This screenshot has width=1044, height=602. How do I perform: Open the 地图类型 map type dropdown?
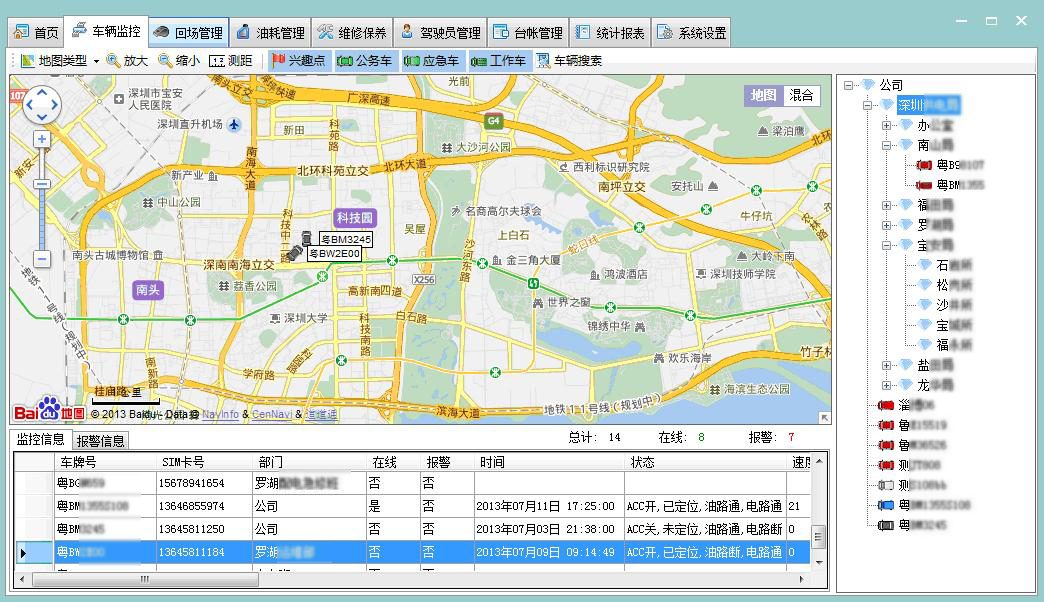pyautogui.click(x=60, y=61)
